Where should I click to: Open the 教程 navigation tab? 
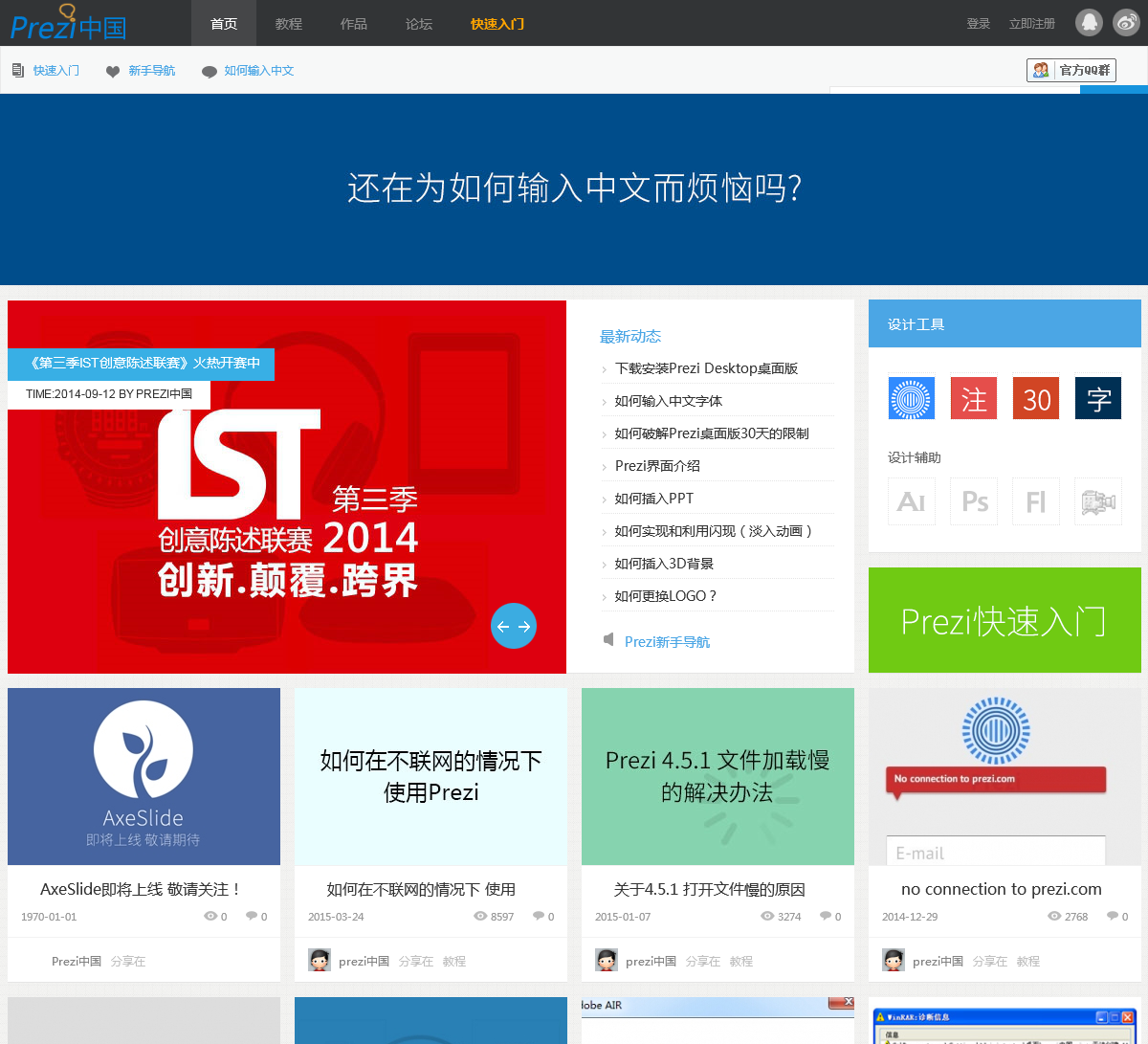tap(289, 23)
